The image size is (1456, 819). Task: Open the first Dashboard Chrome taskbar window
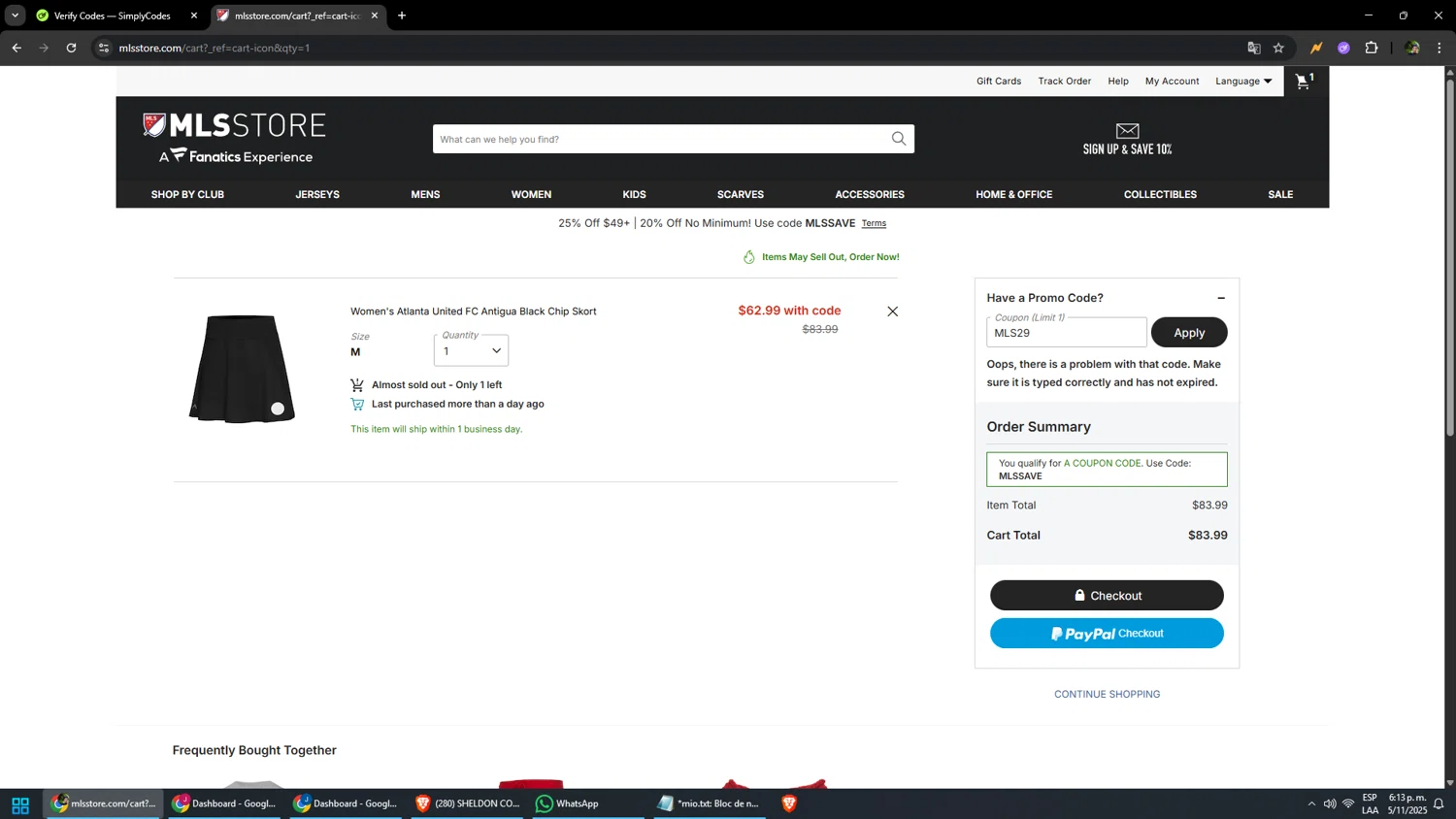click(x=224, y=803)
